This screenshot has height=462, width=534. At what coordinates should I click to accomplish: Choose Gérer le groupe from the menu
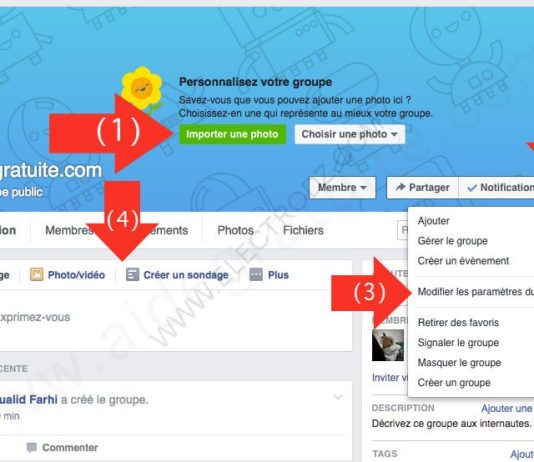[x=453, y=241]
